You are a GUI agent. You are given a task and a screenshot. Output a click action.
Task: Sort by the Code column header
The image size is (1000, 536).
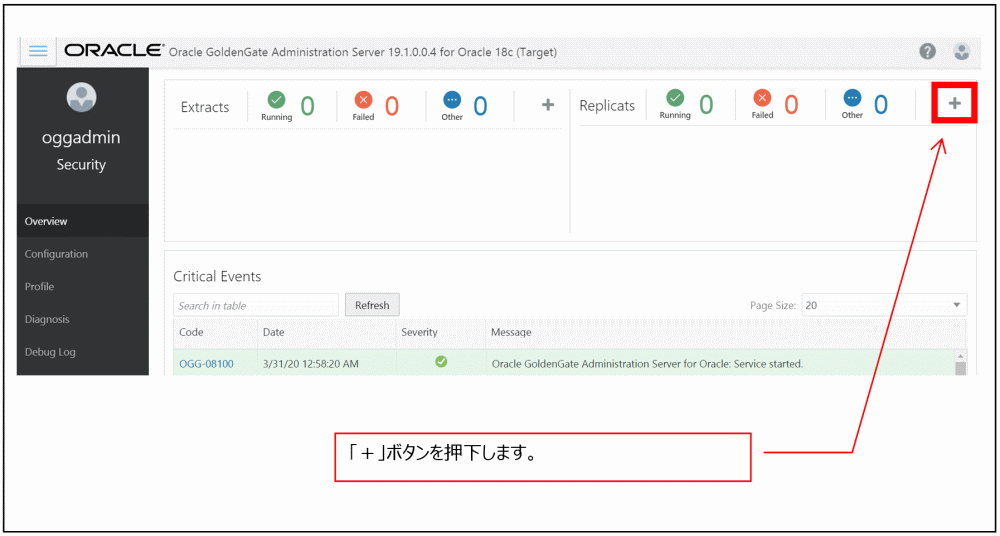point(215,332)
